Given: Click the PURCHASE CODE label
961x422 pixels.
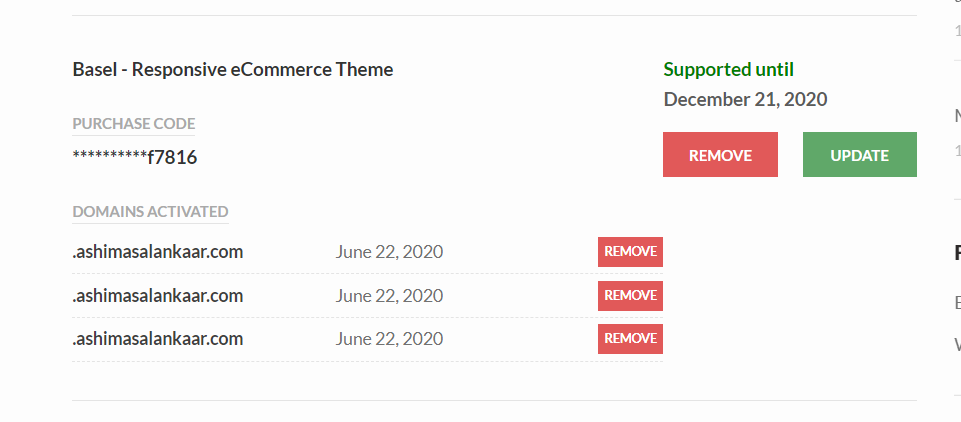Looking at the screenshot, I should 134,124.
